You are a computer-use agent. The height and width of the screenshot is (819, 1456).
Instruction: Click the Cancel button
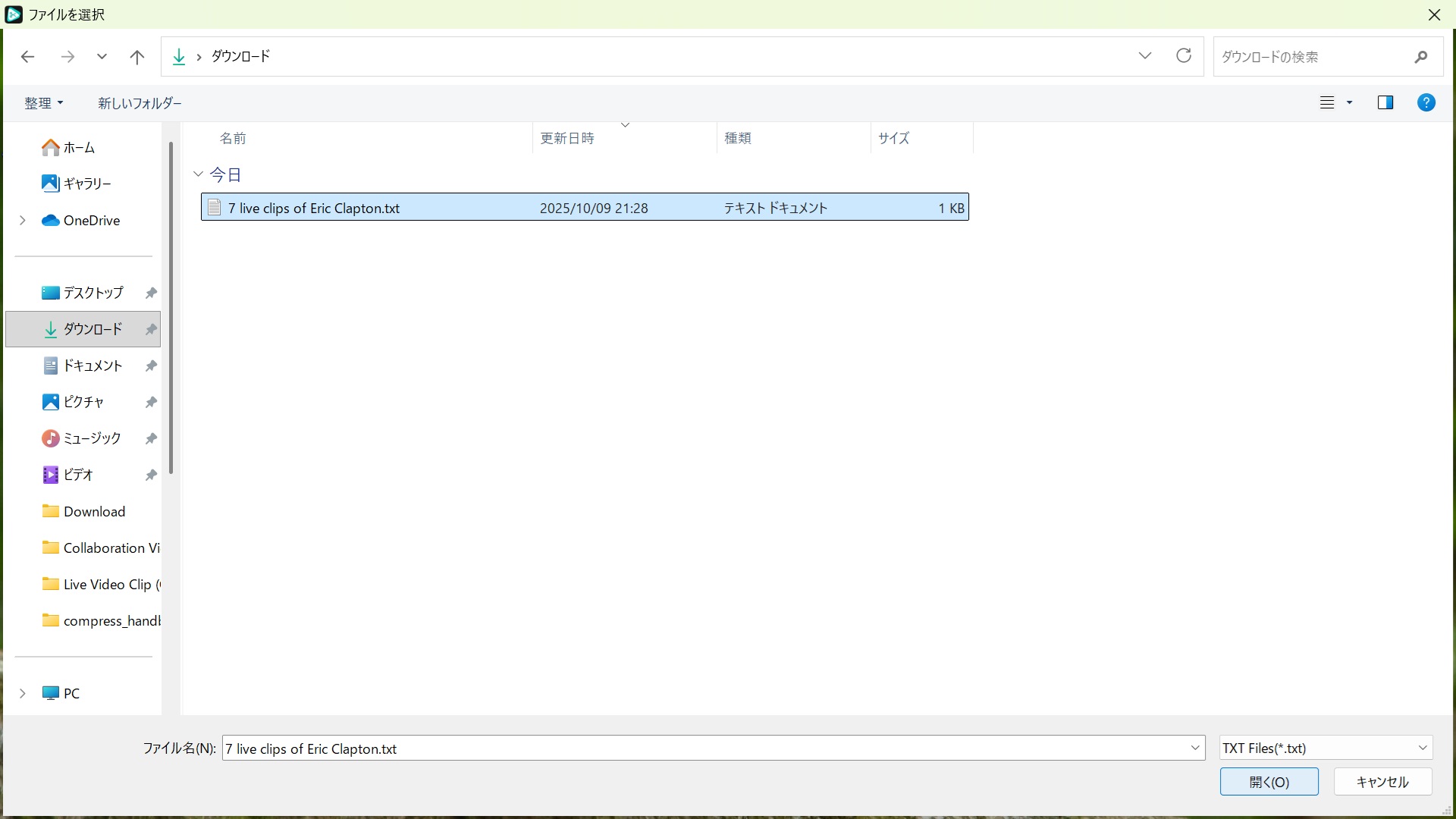1382,782
